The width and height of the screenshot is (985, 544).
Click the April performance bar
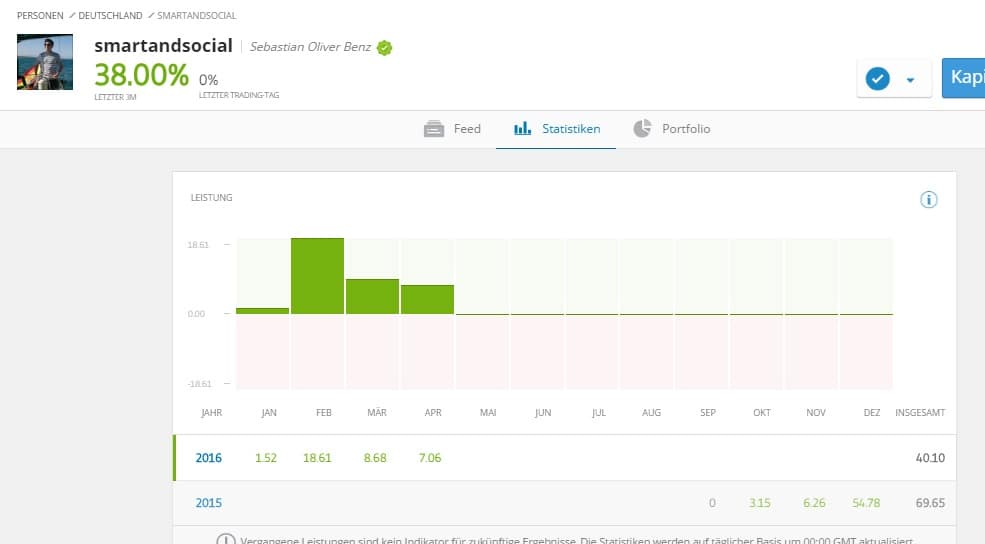click(427, 300)
